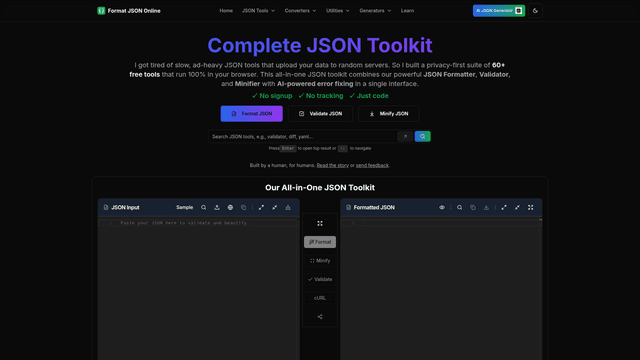Click the Formatted JSON output area
This screenshot has width=640, height=360.
pyautogui.click(x=441, y=289)
